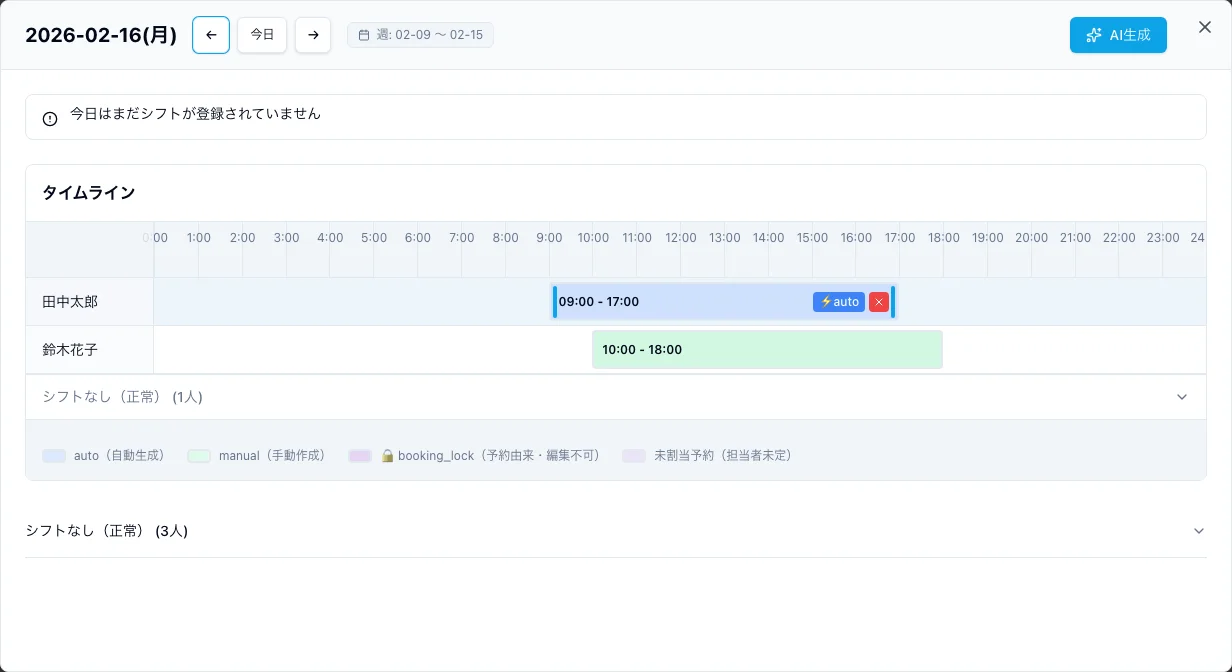Click the AI生成 button
1232x672 pixels.
1117,35
